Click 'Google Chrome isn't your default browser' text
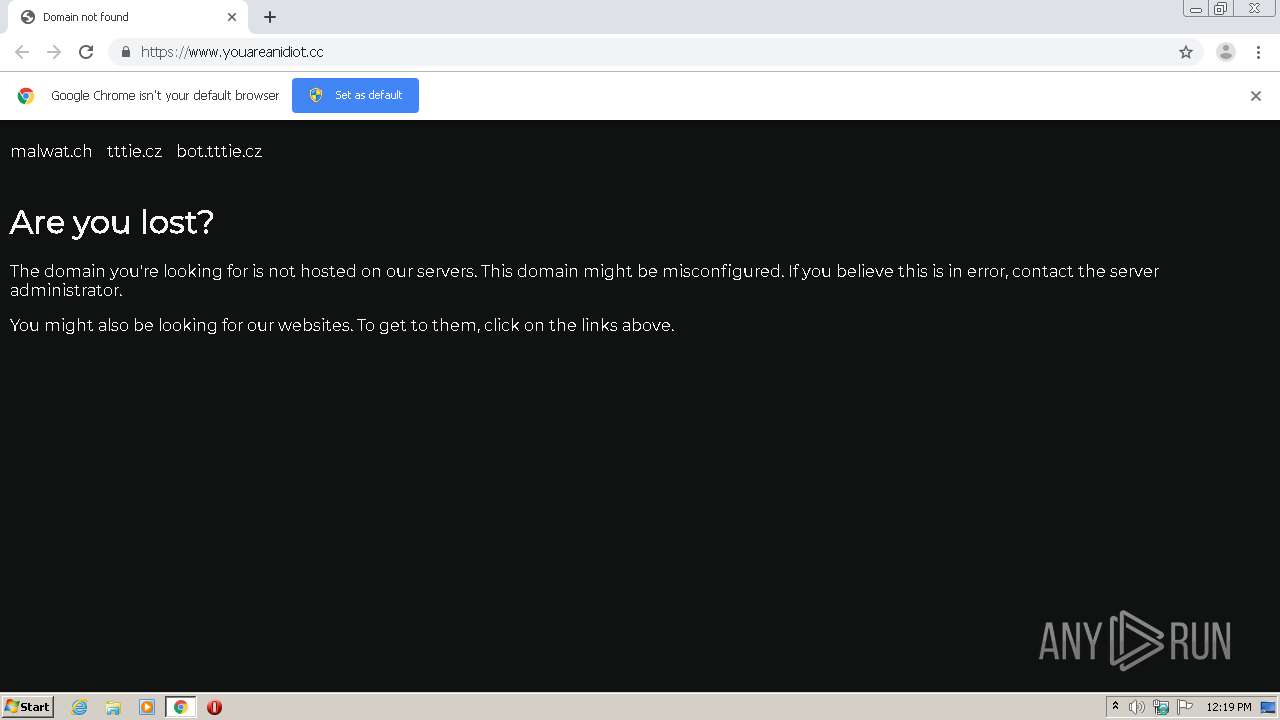The image size is (1280, 720). (x=165, y=96)
